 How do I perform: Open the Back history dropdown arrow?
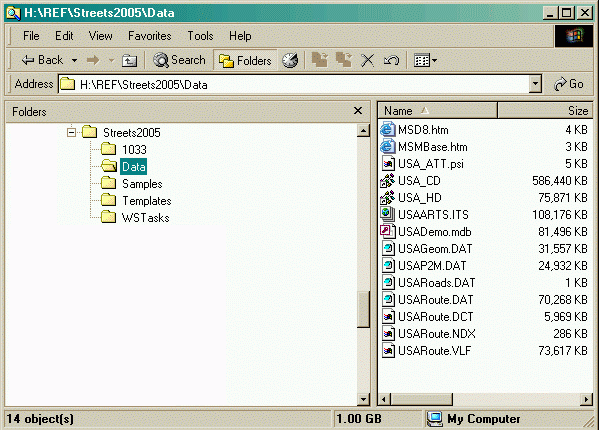coord(74,60)
